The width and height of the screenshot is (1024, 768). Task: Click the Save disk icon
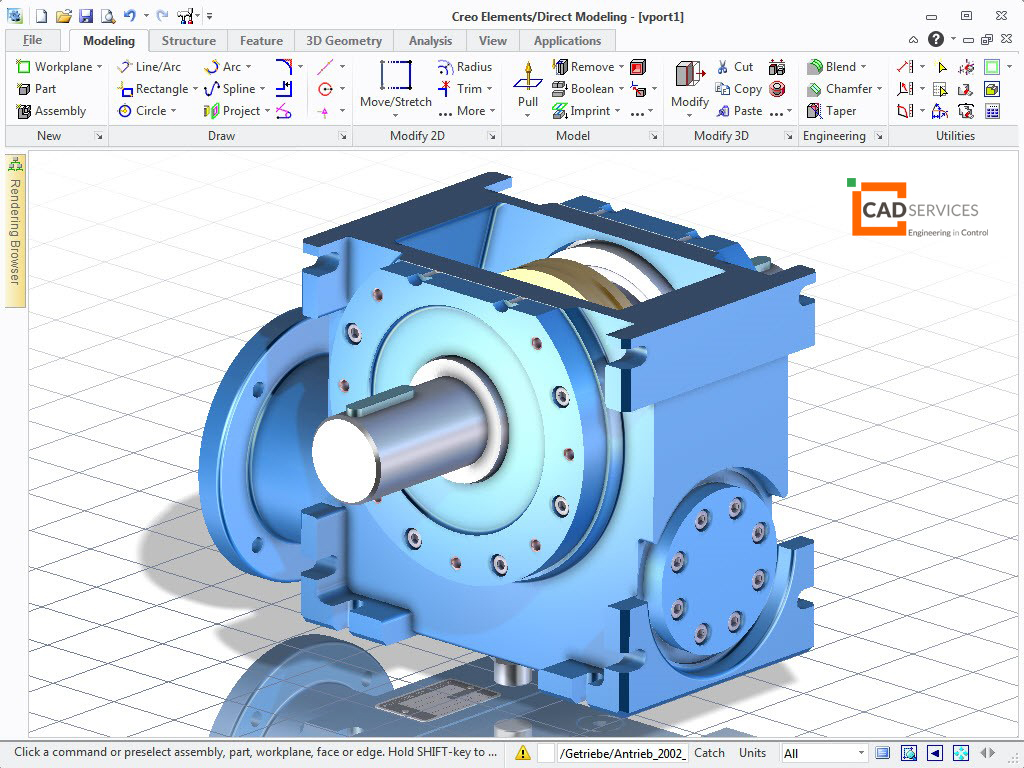click(x=86, y=16)
